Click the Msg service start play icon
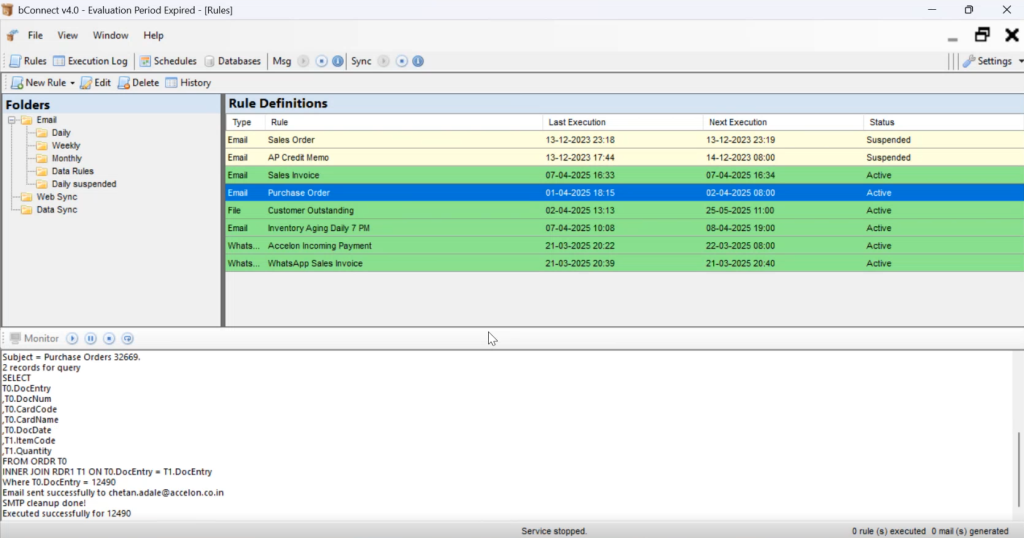The height and width of the screenshot is (538, 1024). (x=303, y=61)
